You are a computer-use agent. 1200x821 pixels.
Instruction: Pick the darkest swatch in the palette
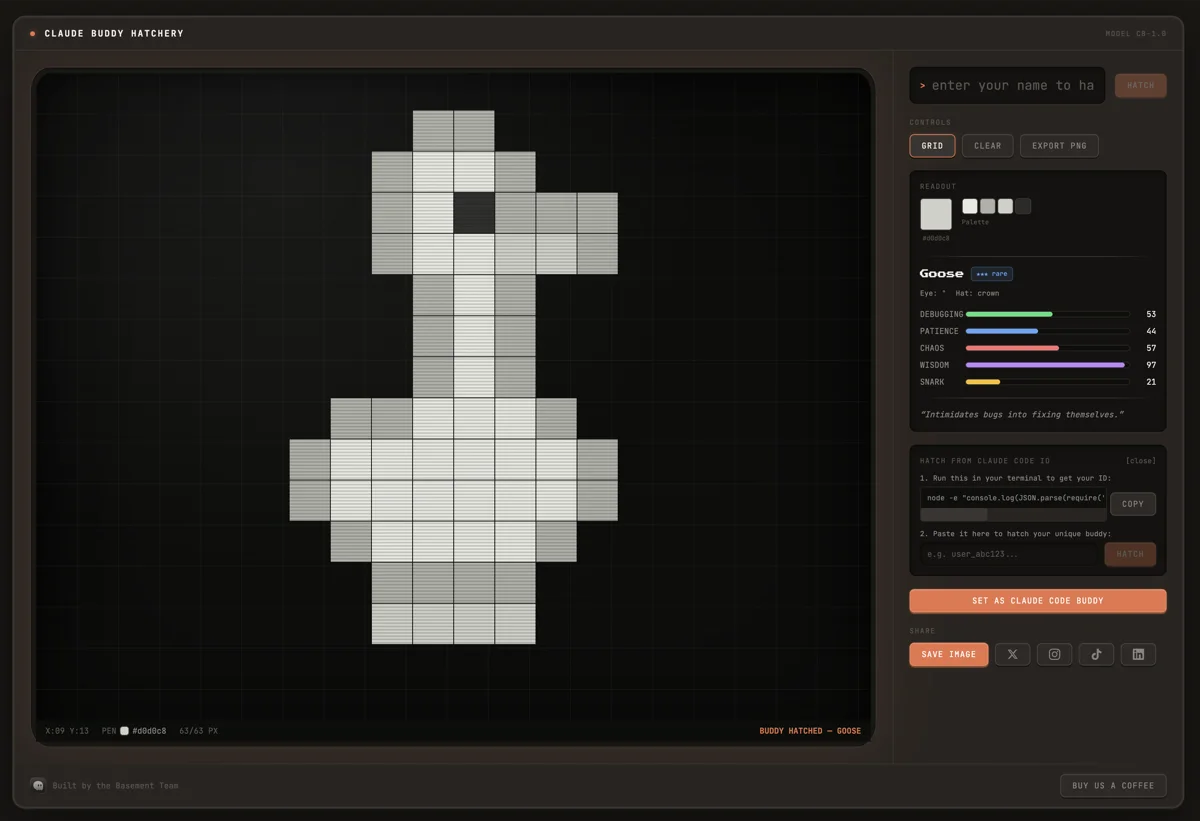[x=1023, y=206]
